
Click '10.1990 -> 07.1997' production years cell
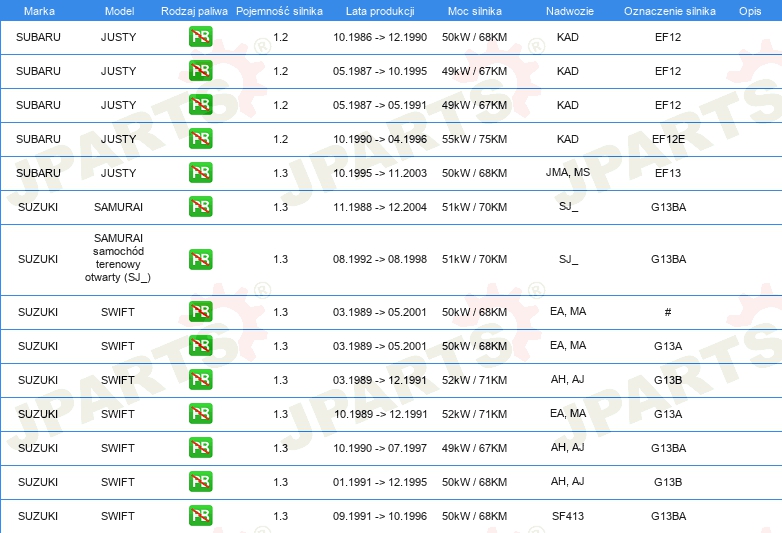[x=380, y=448]
